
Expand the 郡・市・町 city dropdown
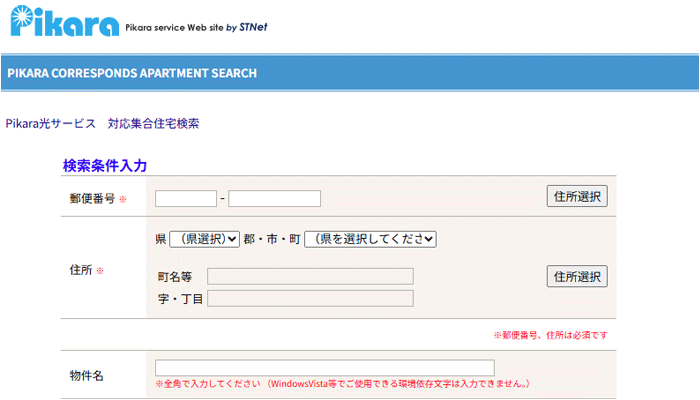(x=370, y=239)
